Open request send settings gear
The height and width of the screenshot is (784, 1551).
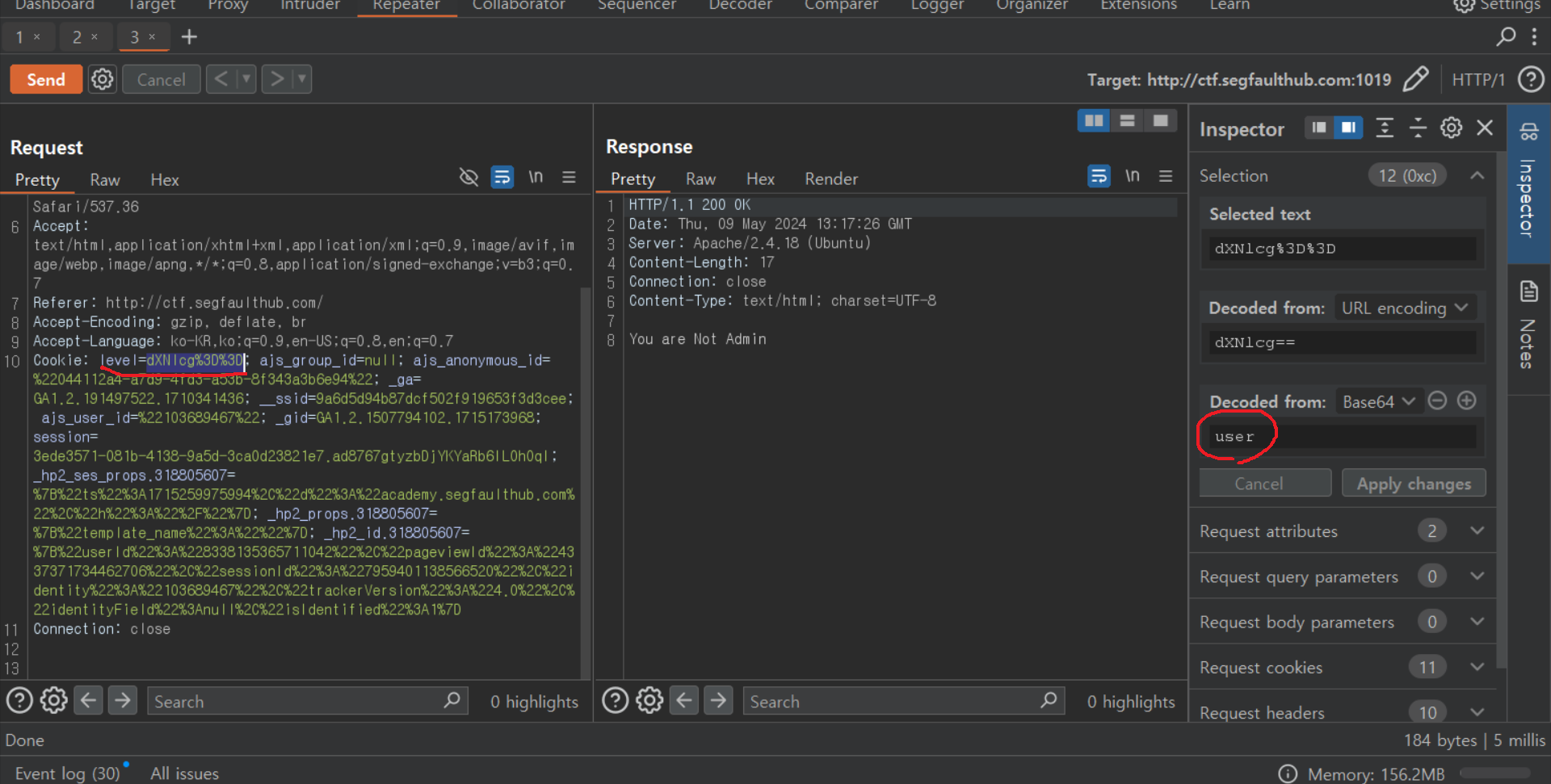click(x=103, y=79)
